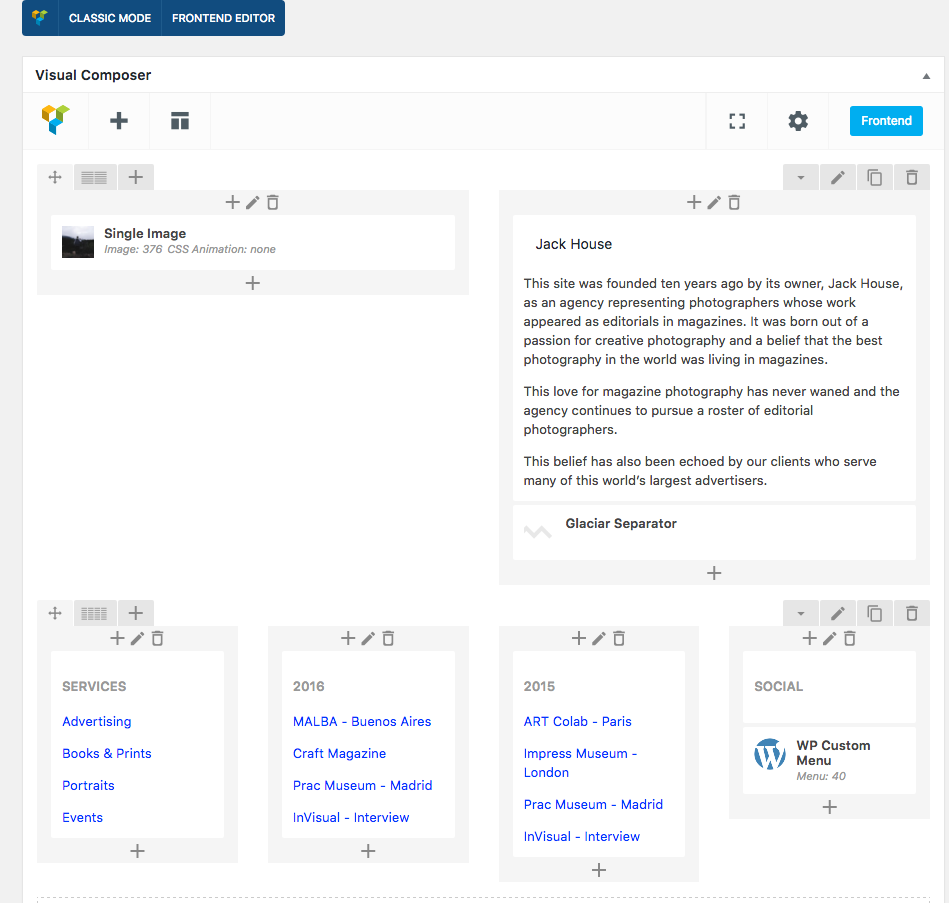
Task: Edit the Social column
Action: tap(830, 638)
